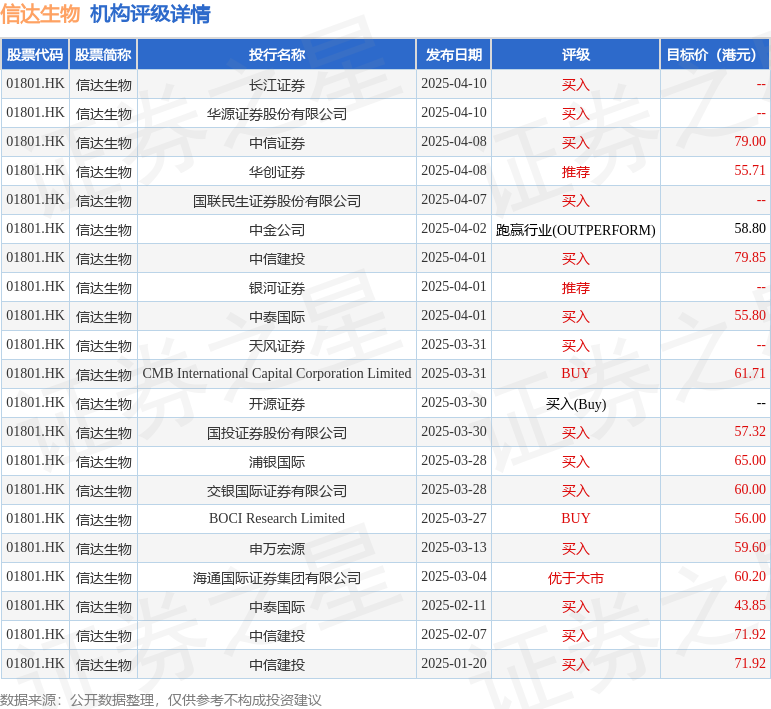Click the 投行名称 column header
This screenshot has width=771, height=709.
pos(277,55)
